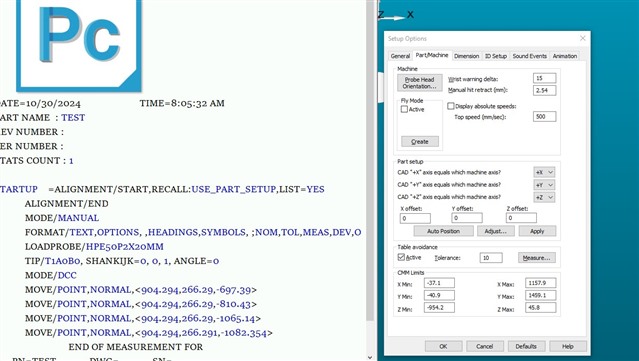639x361 pixels.
Task: Open the CAD +Z axis dropdown
Action: point(544,197)
